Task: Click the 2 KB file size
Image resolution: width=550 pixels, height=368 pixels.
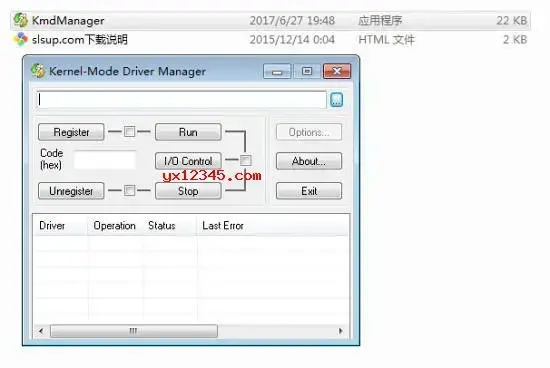Action: (x=515, y=39)
